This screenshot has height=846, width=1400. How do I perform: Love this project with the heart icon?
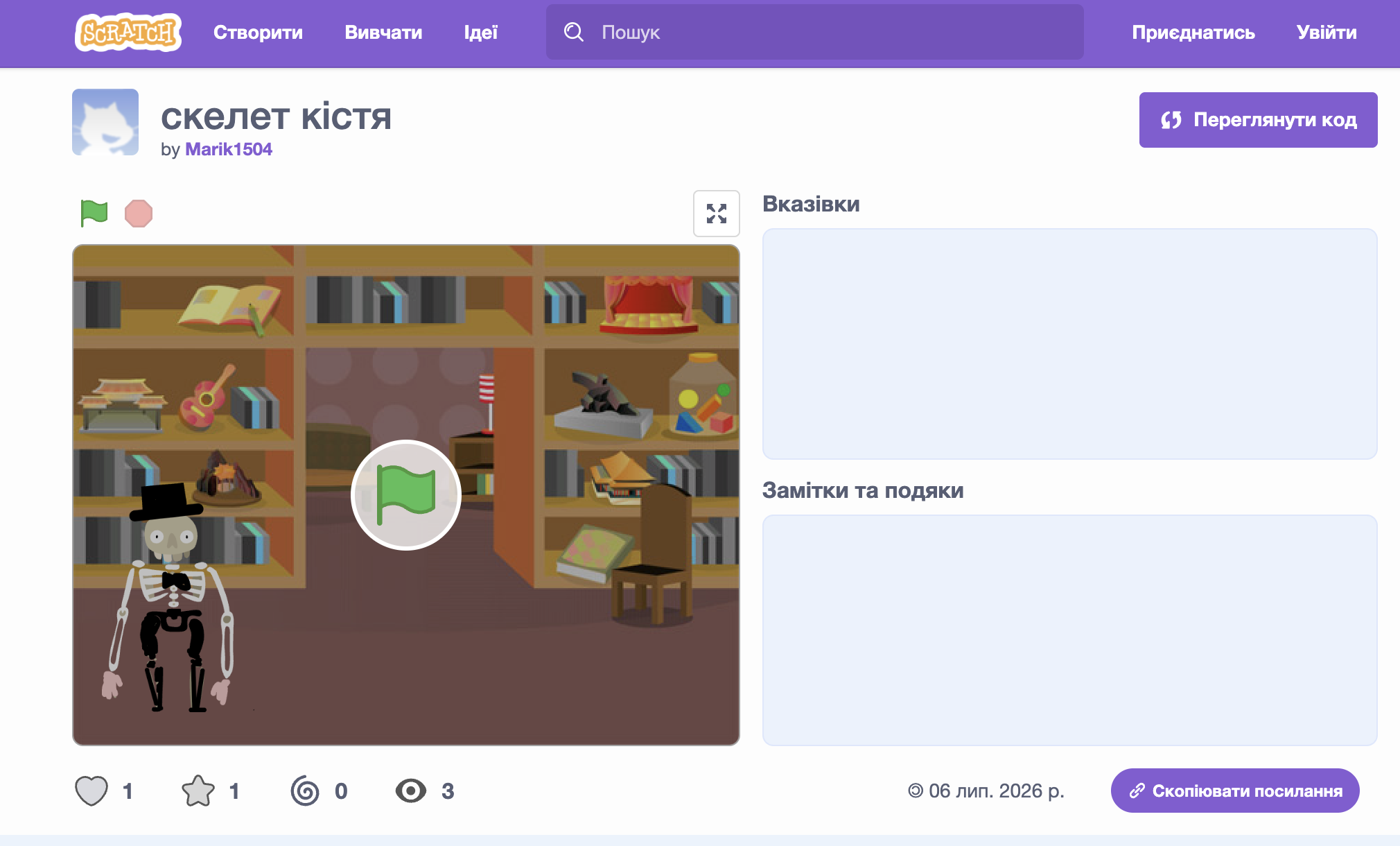point(91,791)
